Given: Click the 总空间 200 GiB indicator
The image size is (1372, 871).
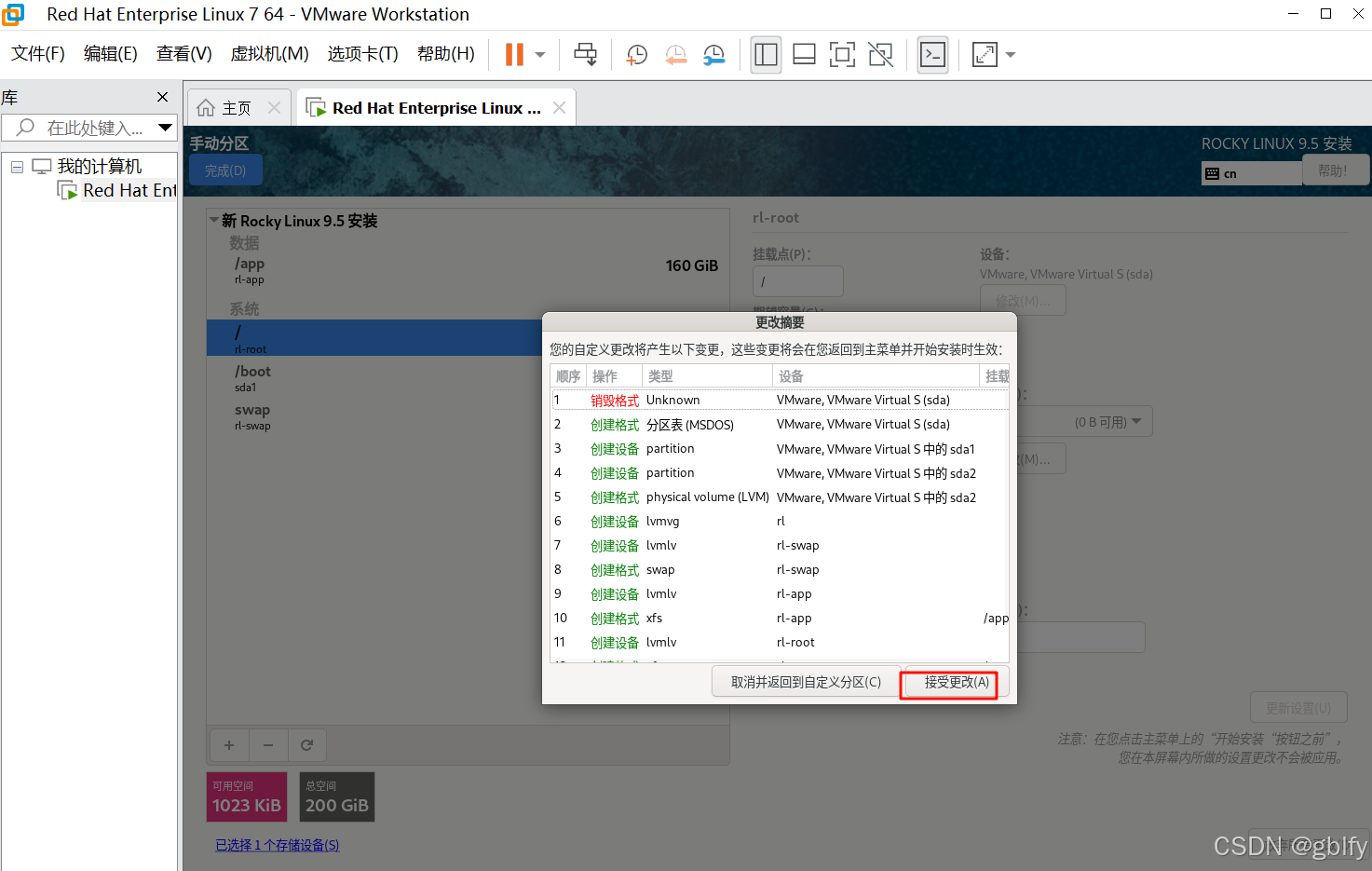Looking at the screenshot, I should coord(337,797).
